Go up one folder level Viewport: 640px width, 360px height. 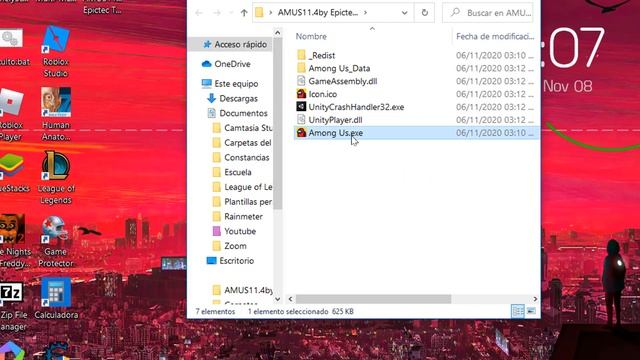[x=244, y=13]
